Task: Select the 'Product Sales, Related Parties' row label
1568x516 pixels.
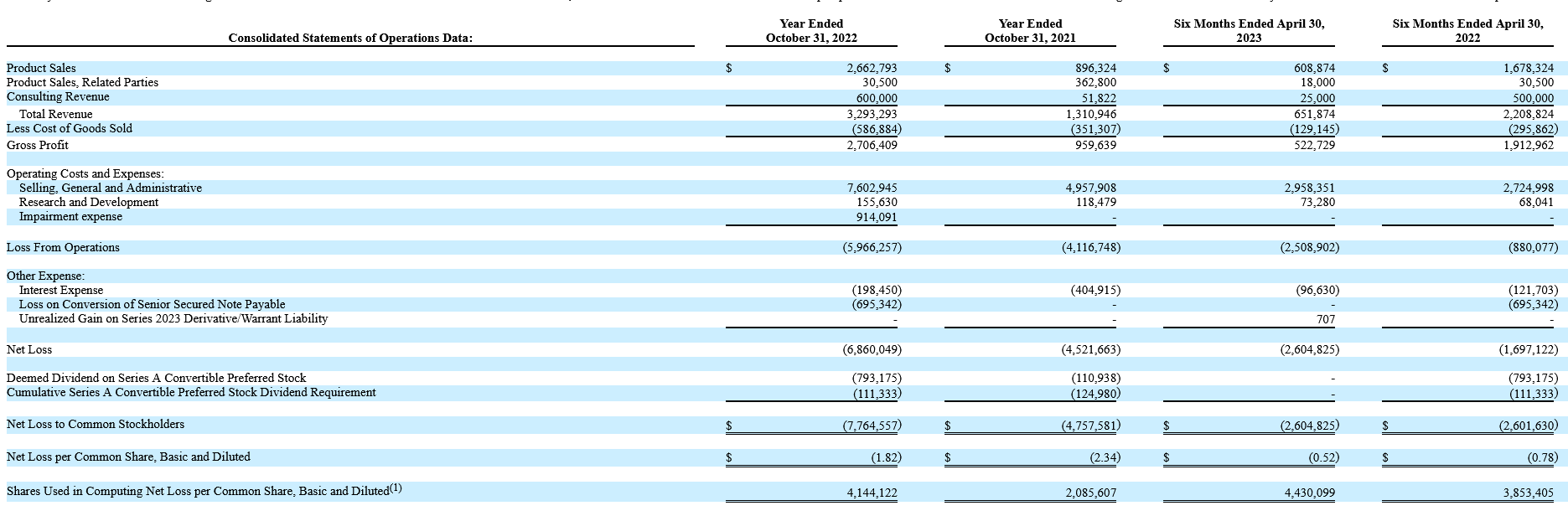Action: click(x=82, y=82)
